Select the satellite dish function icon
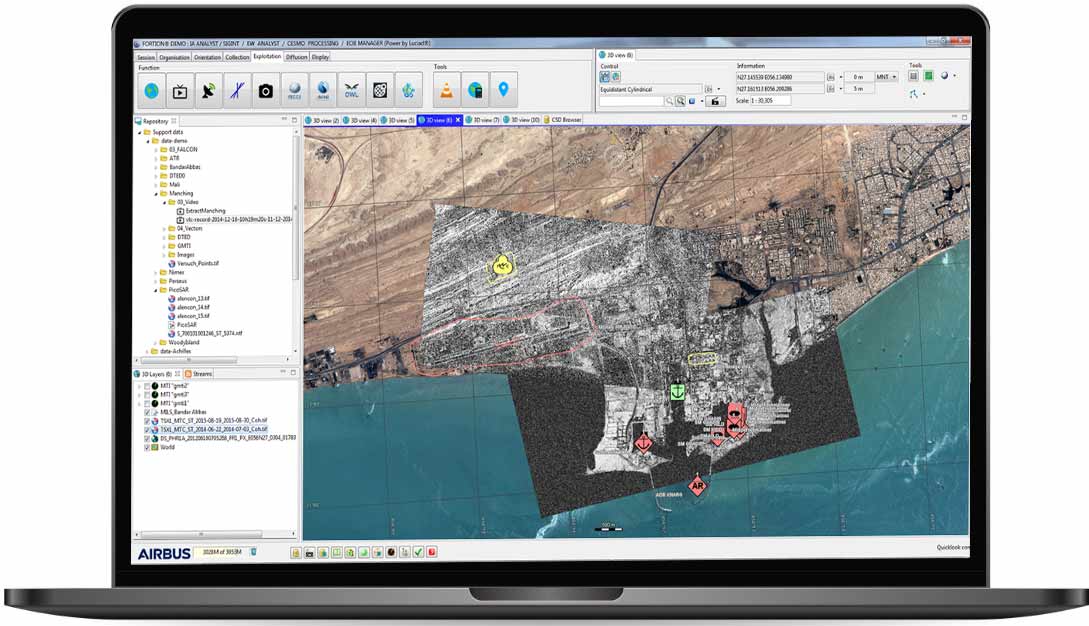The width and height of the screenshot is (1089, 626). [x=208, y=91]
